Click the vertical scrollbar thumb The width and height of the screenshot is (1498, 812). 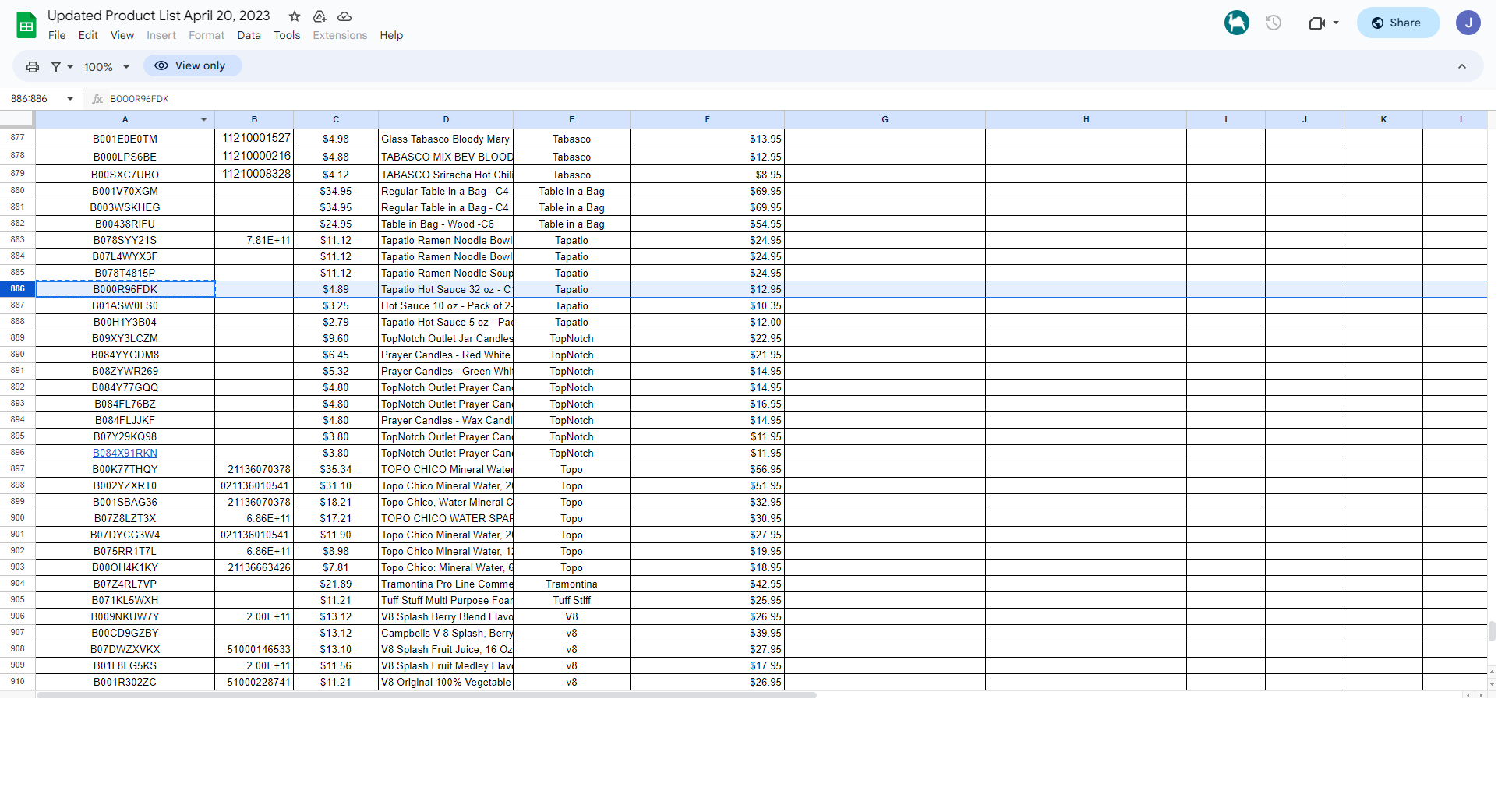[1492, 630]
